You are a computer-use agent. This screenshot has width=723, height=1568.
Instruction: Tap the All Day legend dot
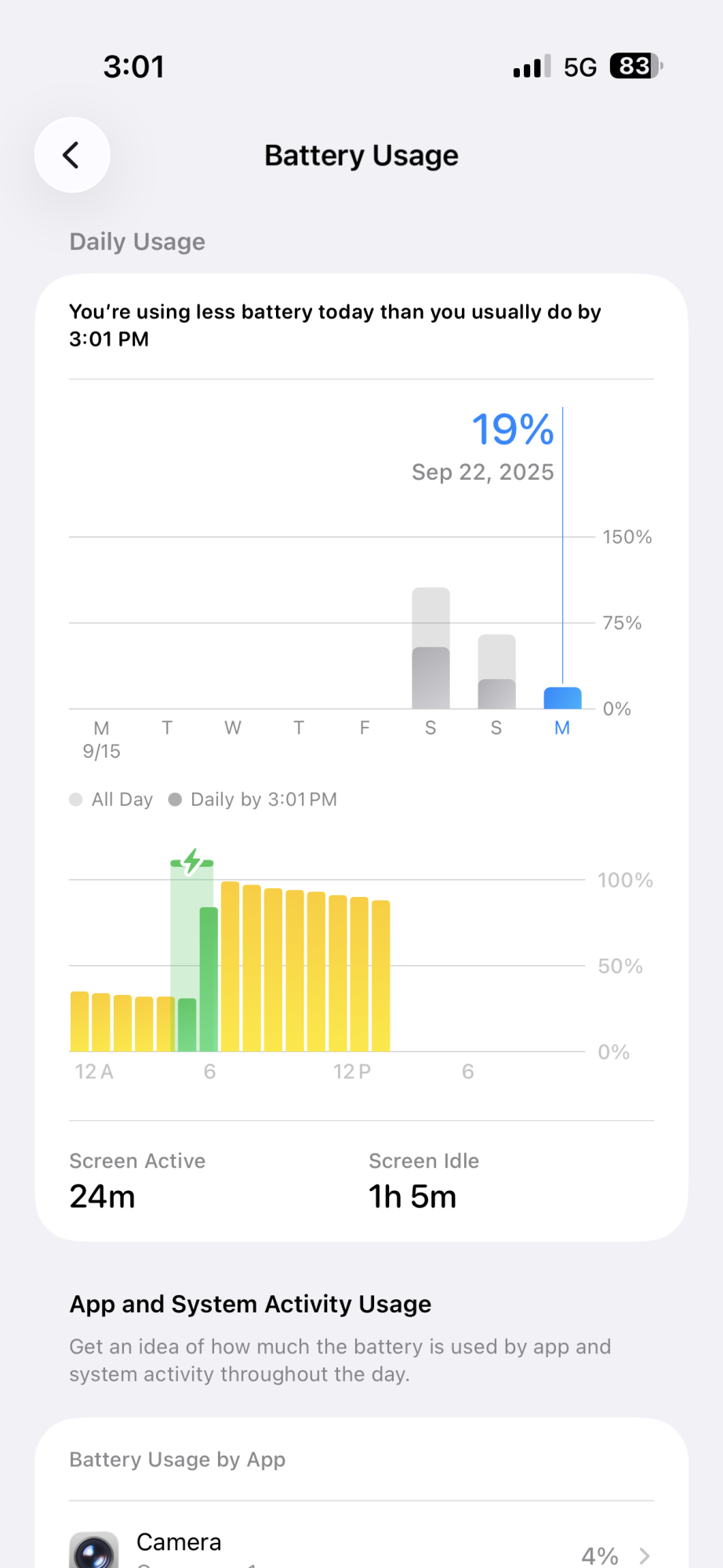pos(76,800)
